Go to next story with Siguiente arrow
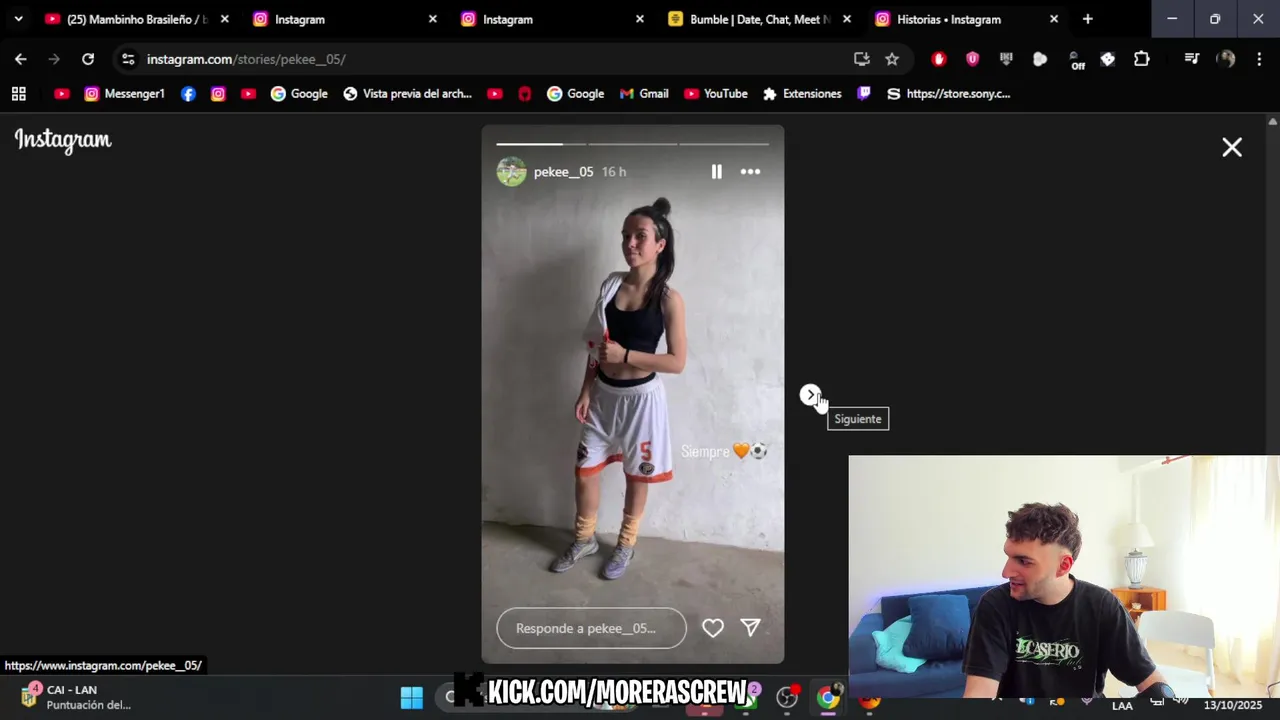 click(x=810, y=395)
